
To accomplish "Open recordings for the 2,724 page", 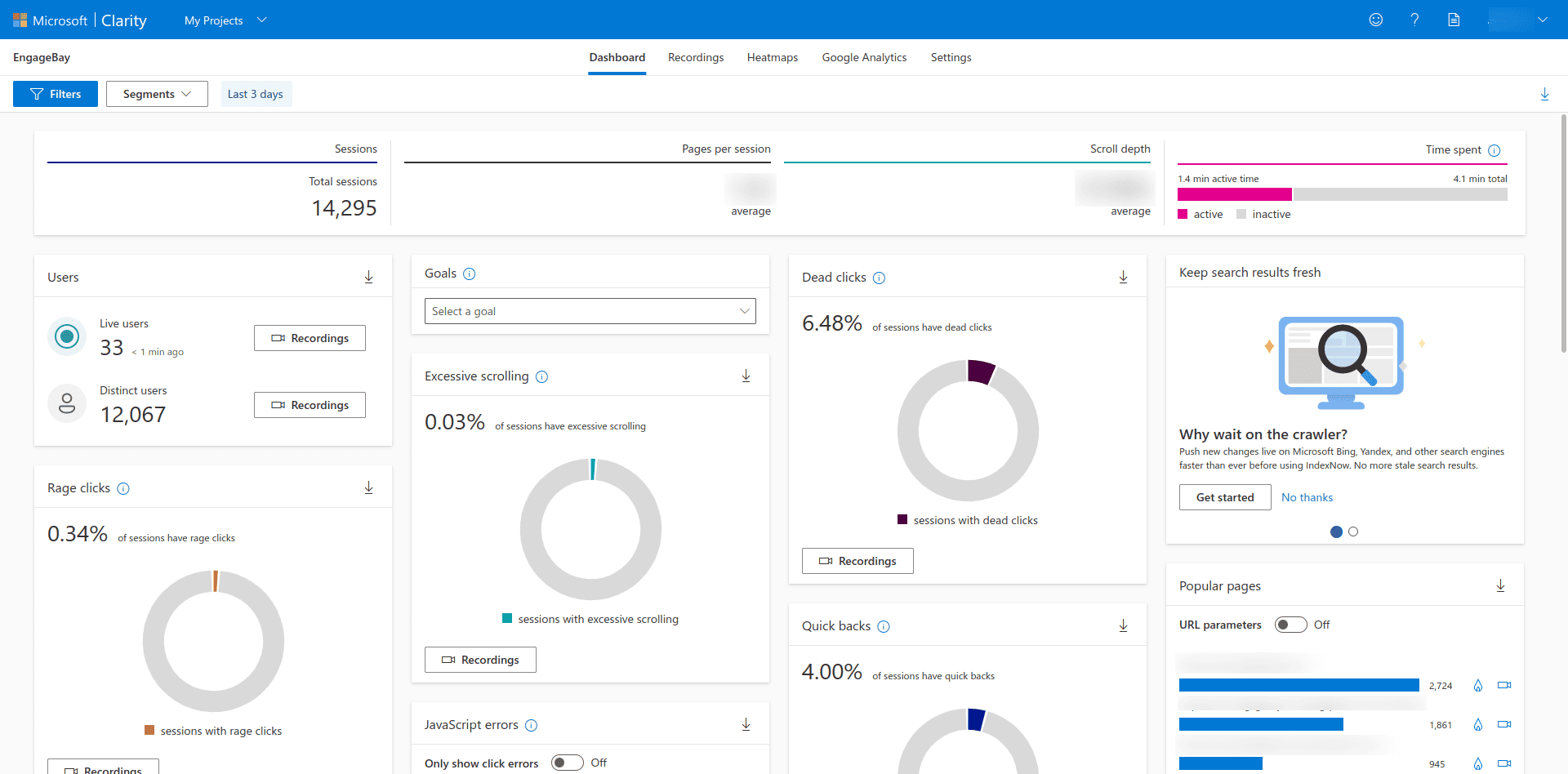I will click(1504, 686).
